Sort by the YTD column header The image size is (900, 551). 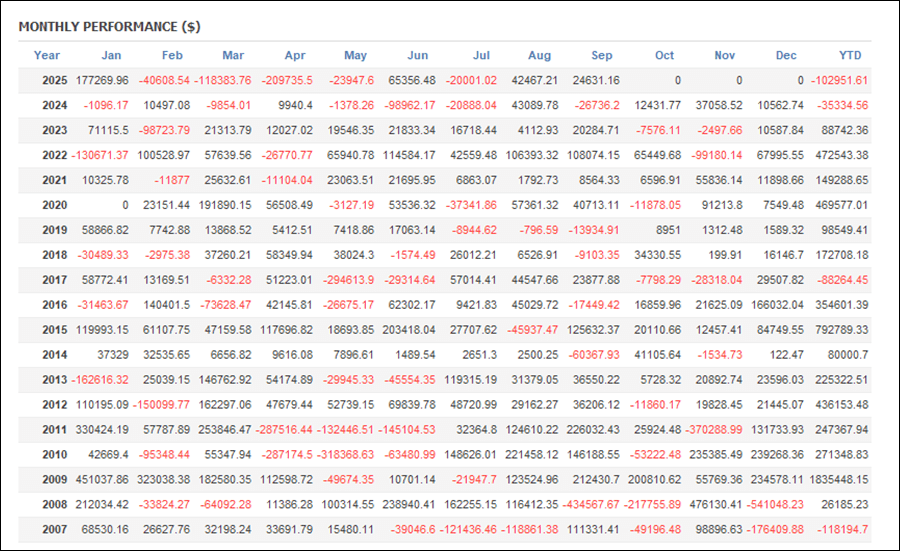point(850,56)
